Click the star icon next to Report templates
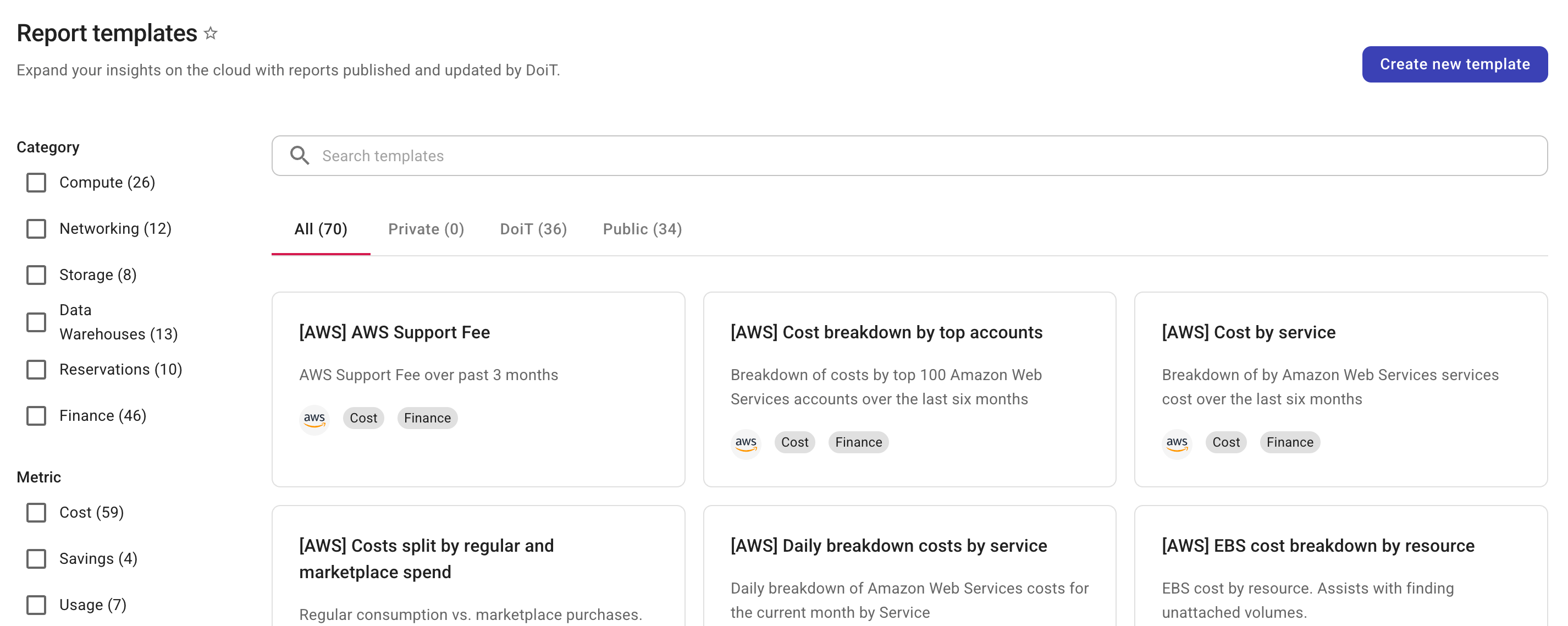This screenshot has width=1568, height=626. [210, 33]
